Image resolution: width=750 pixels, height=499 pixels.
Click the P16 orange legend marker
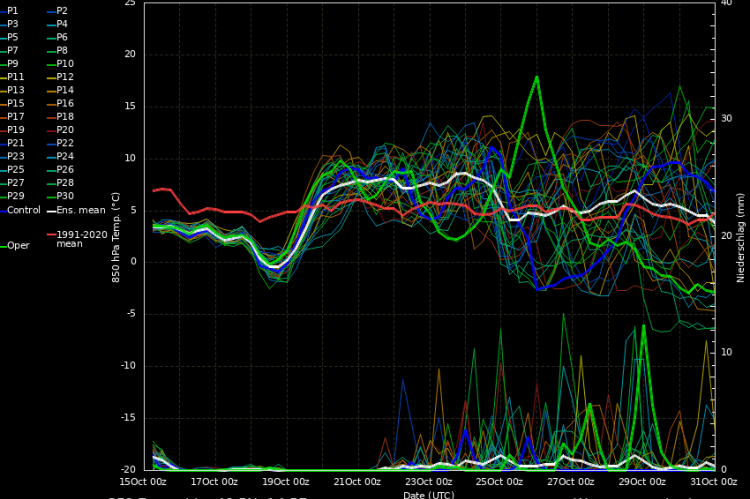point(51,103)
